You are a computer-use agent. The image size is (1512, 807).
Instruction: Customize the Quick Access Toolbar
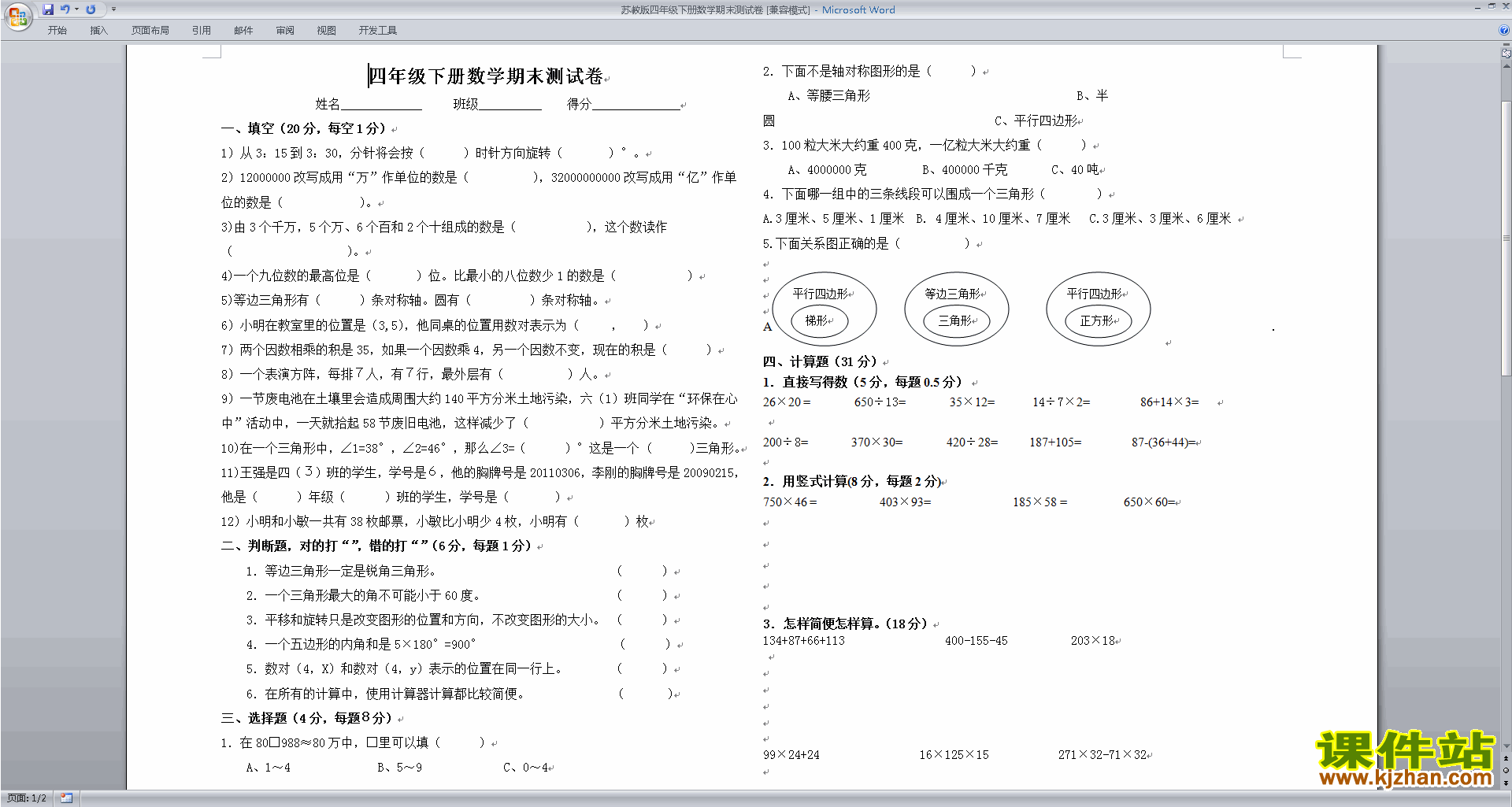(x=113, y=9)
